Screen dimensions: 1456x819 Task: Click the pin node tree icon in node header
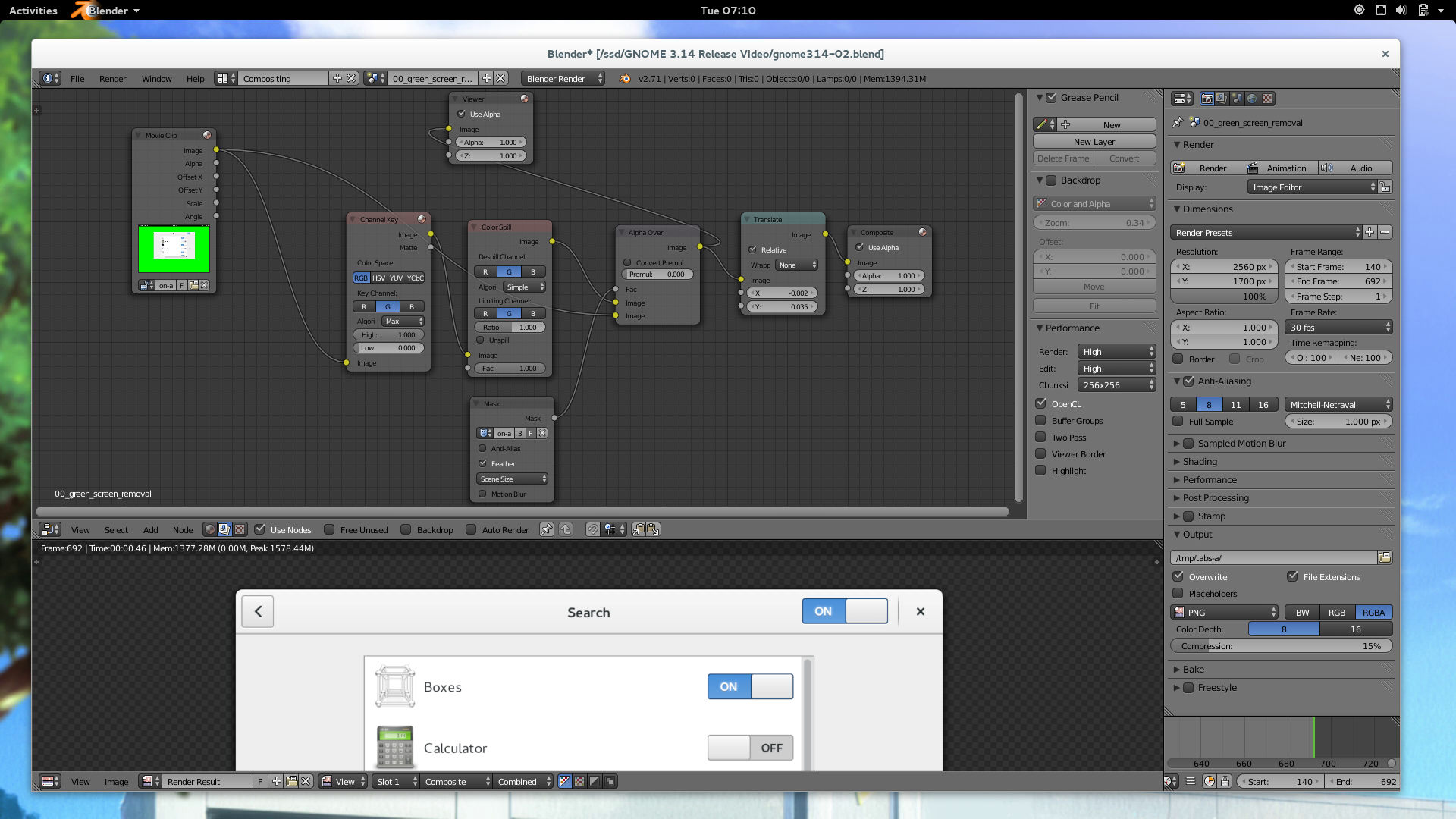point(546,529)
